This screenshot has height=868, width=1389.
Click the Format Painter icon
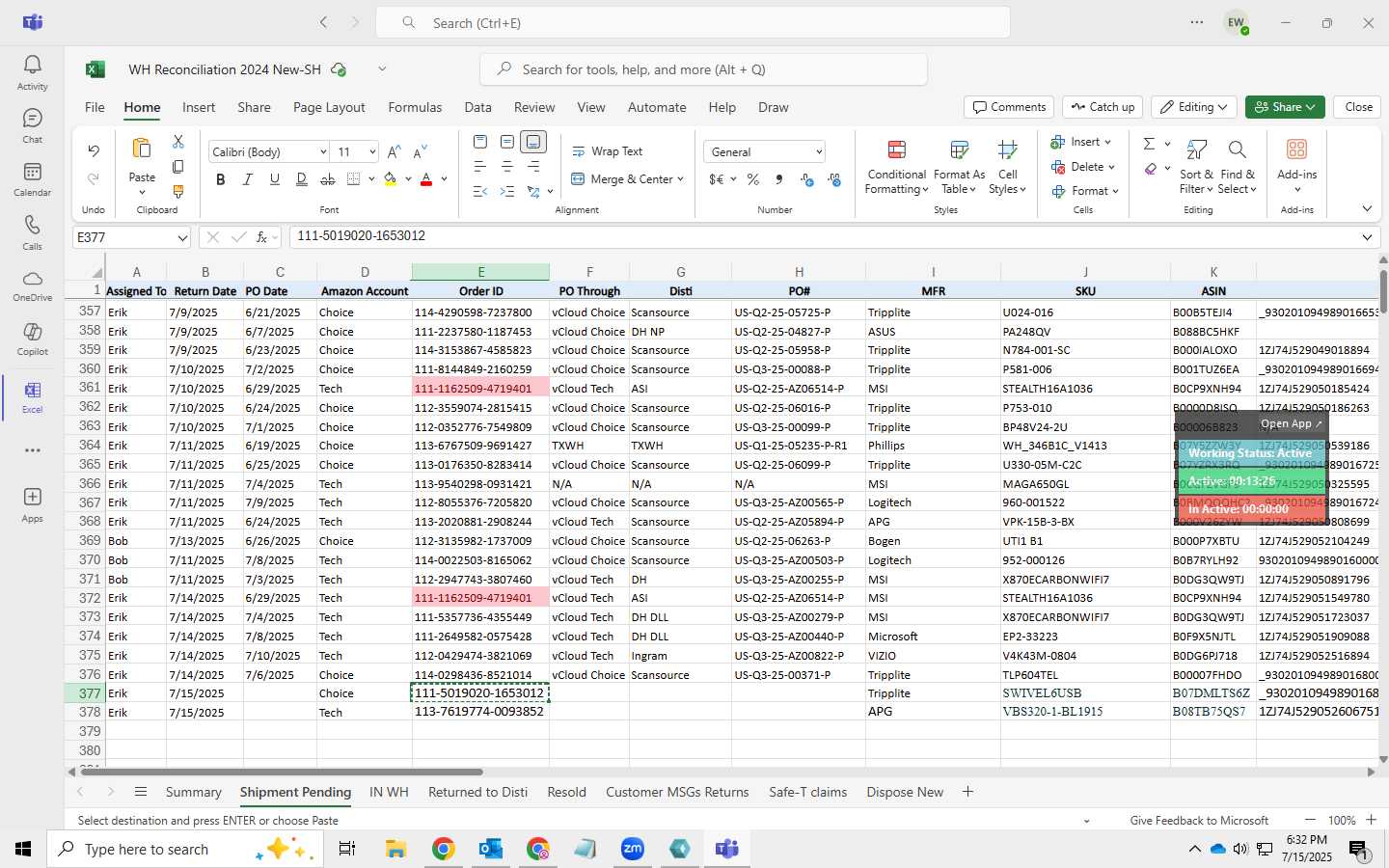pyautogui.click(x=177, y=192)
